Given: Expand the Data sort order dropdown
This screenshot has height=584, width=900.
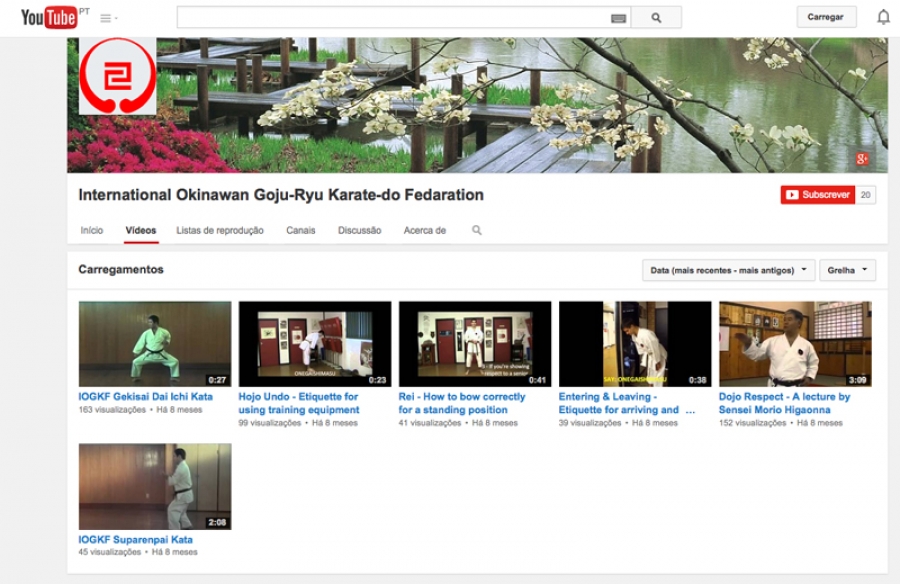Looking at the screenshot, I should click(728, 270).
